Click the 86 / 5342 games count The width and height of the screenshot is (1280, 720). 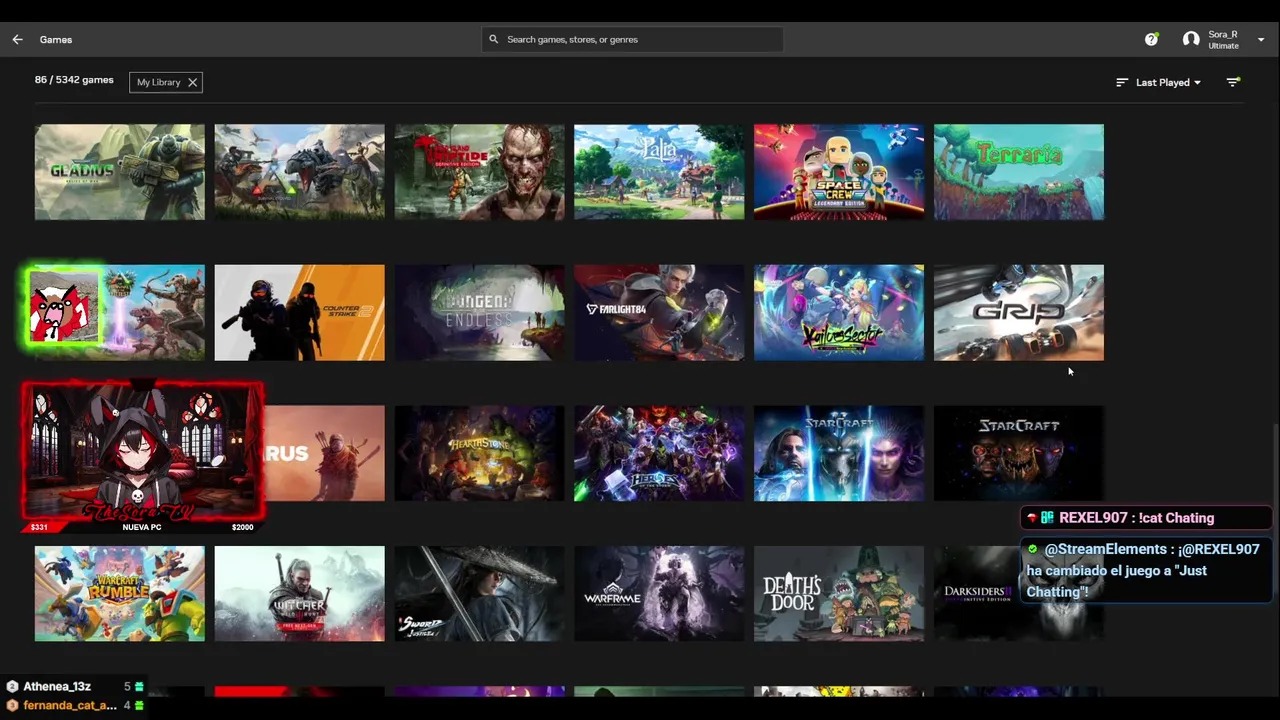tap(74, 80)
